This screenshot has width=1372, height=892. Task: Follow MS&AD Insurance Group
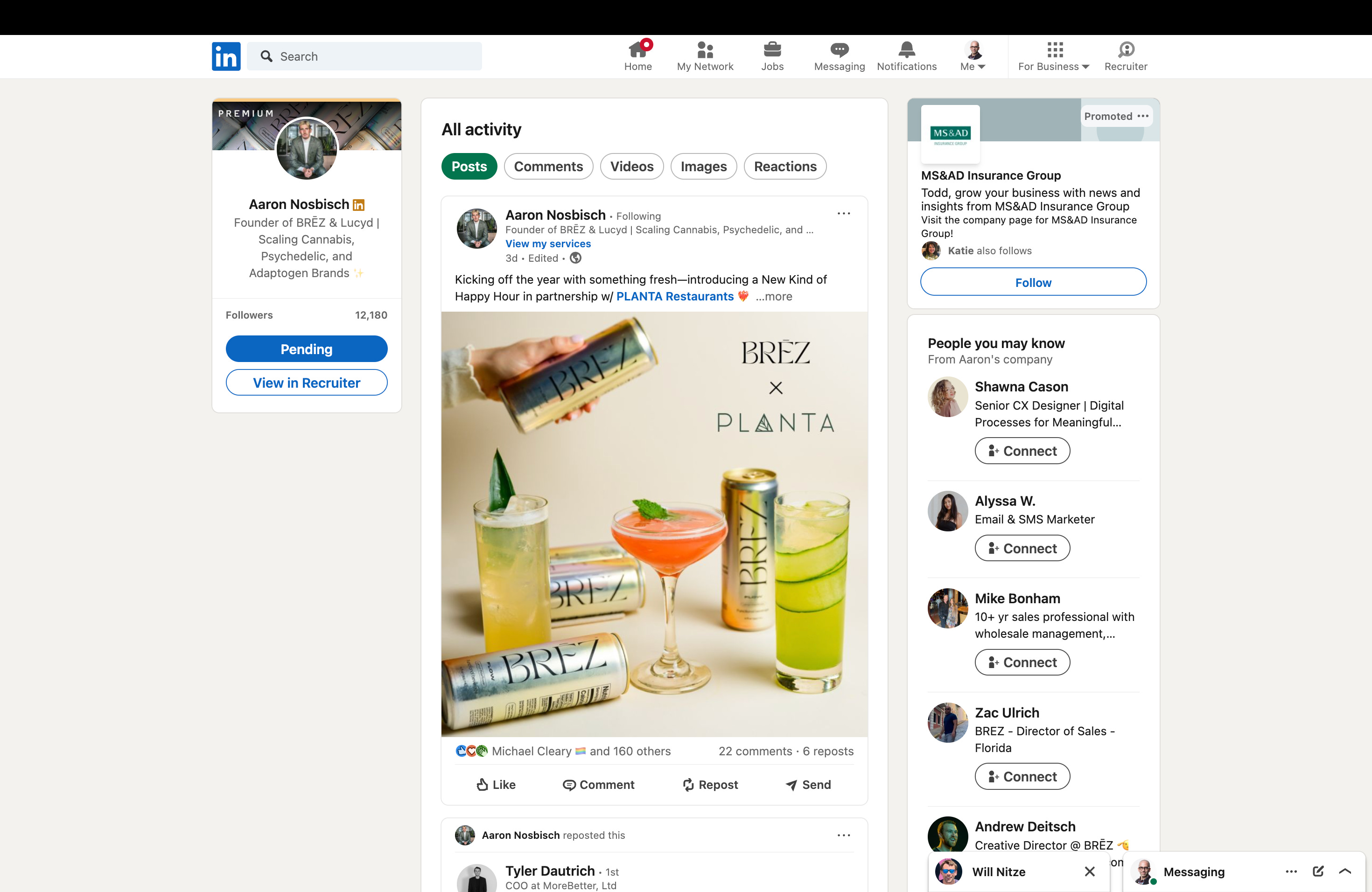point(1032,282)
